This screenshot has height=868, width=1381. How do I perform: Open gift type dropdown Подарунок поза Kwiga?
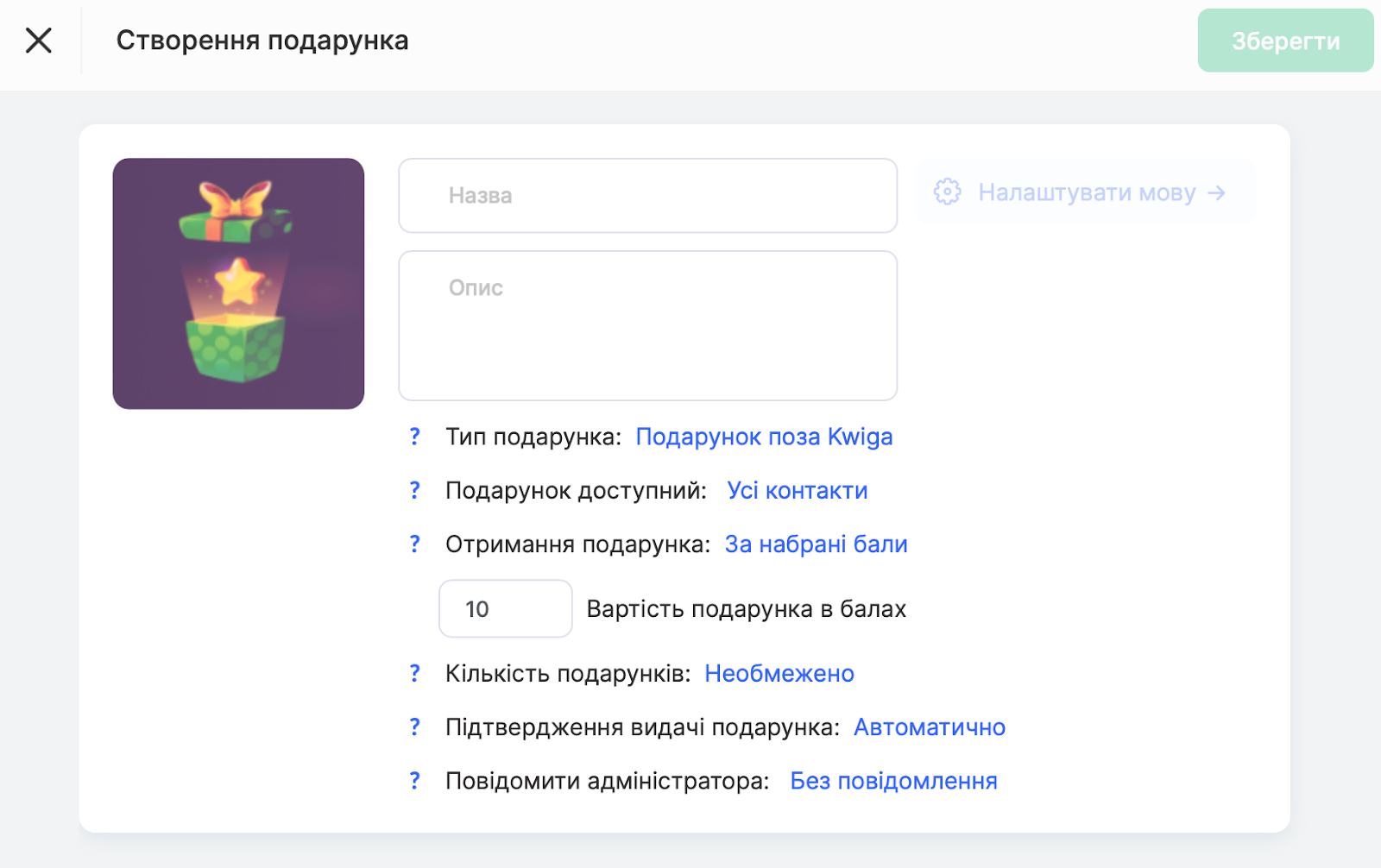pyautogui.click(x=764, y=437)
